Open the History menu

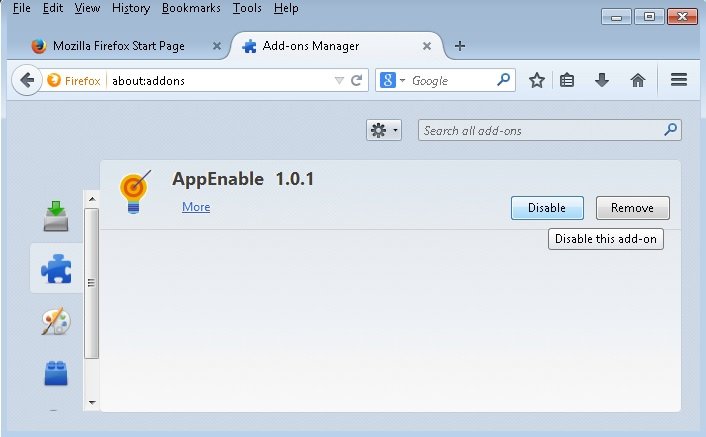point(131,8)
